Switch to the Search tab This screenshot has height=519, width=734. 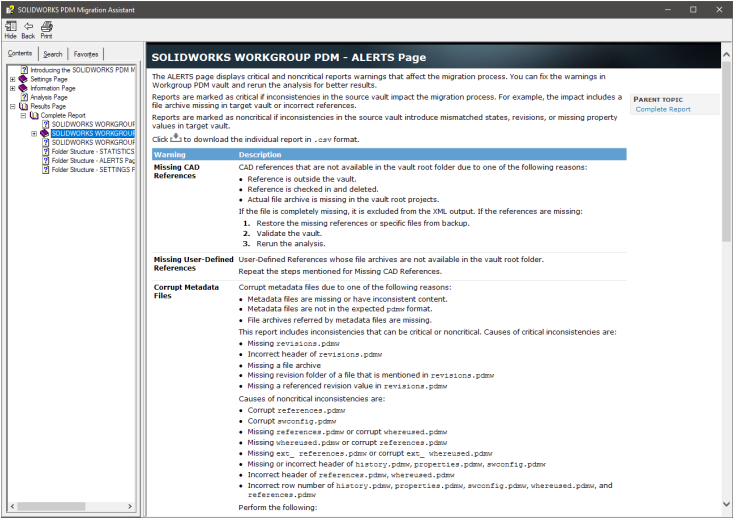point(53,54)
